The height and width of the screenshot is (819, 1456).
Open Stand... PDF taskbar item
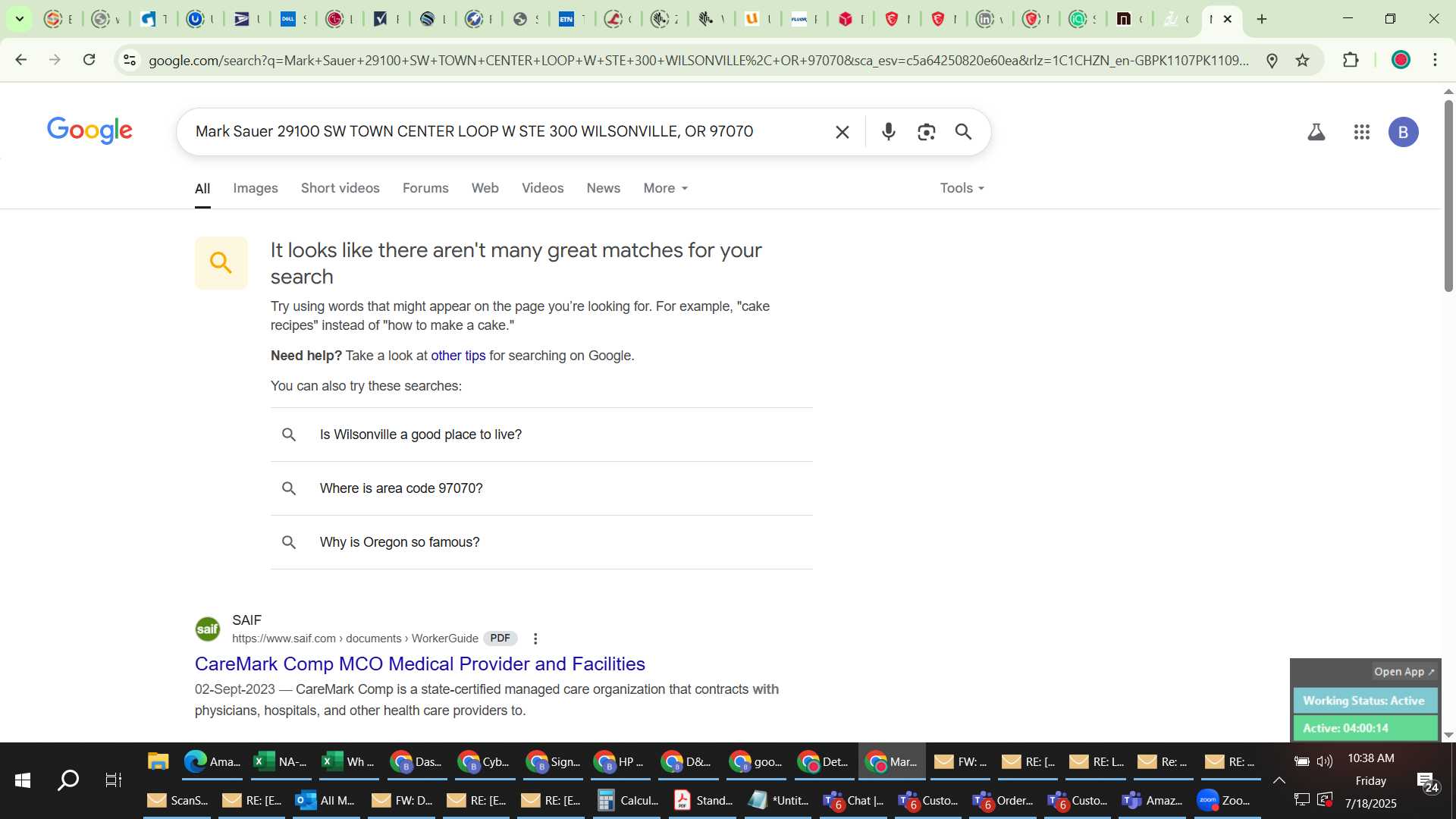(x=704, y=800)
